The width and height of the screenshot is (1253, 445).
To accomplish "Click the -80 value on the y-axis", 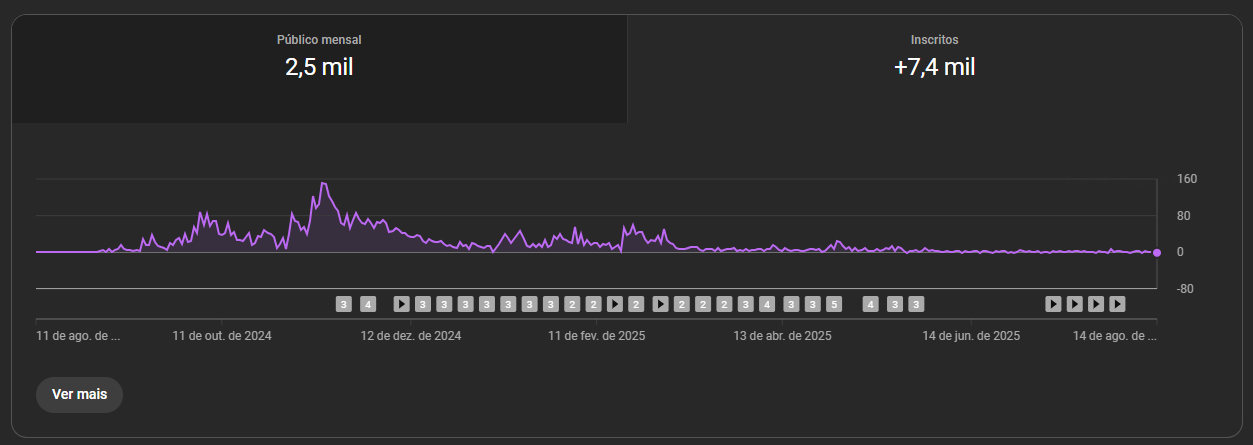I will (x=1187, y=289).
